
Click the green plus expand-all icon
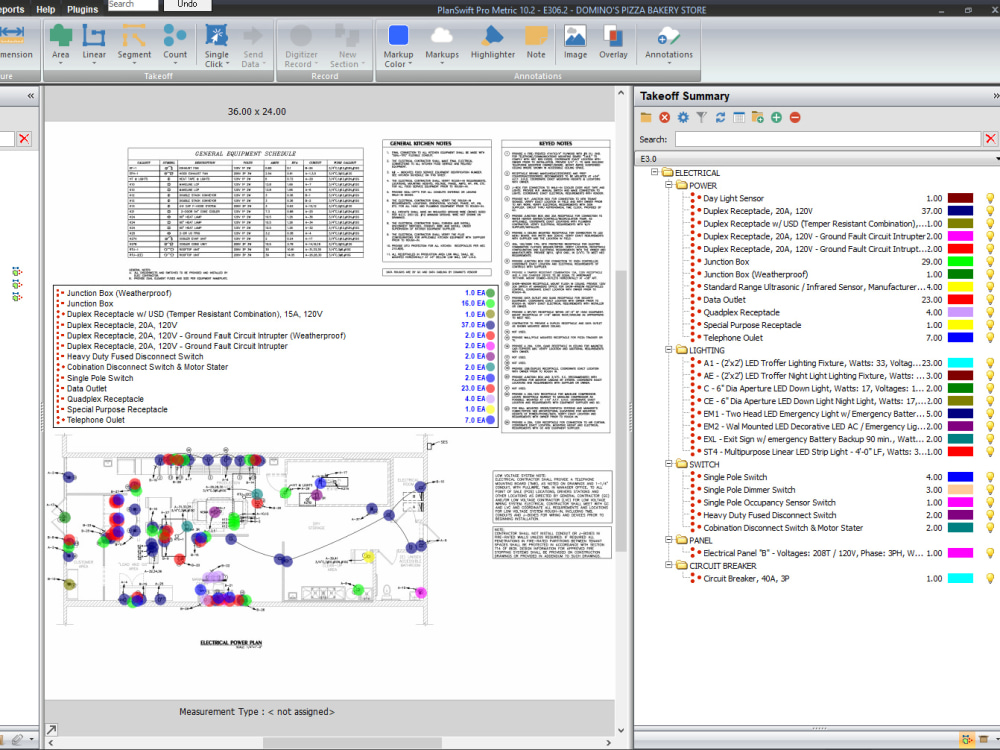click(x=776, y=117)
